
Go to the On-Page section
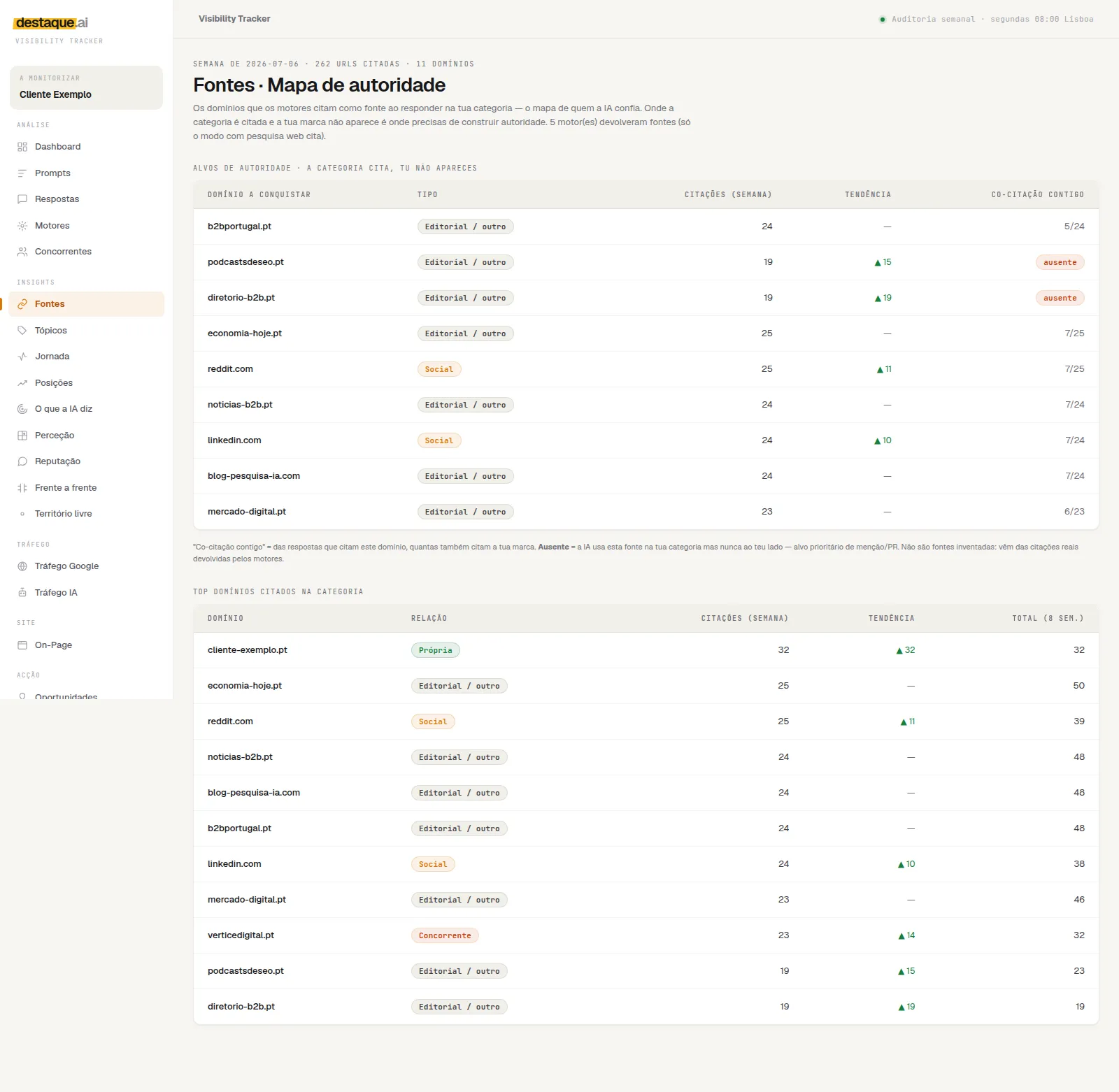pos(87,645)
